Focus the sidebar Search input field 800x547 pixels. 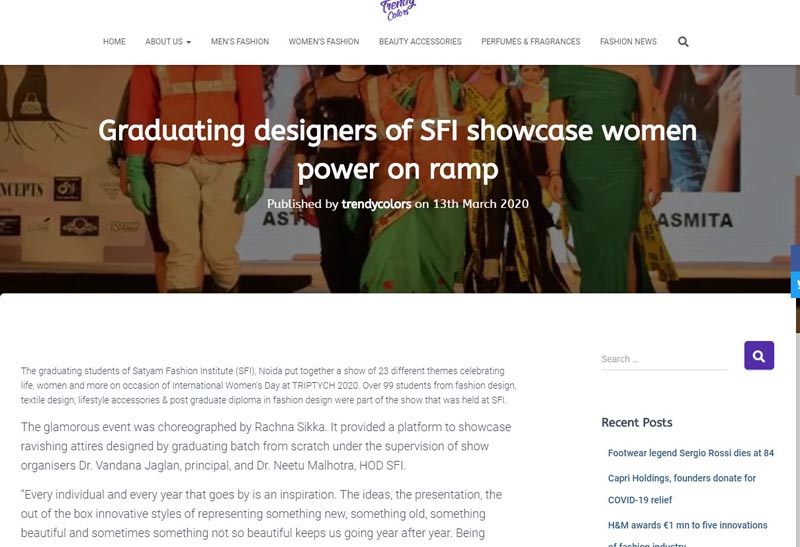[663, 359]
